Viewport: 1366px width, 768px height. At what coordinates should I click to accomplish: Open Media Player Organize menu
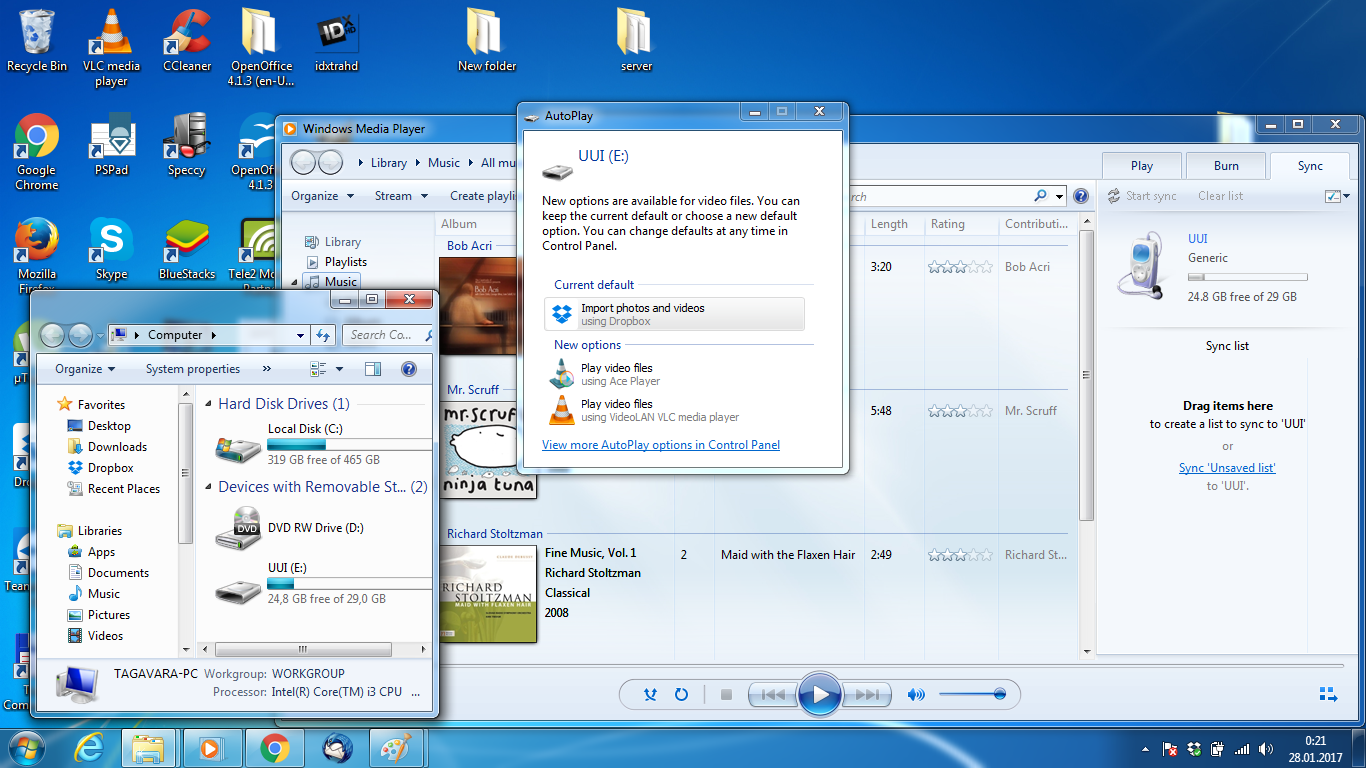322,196
